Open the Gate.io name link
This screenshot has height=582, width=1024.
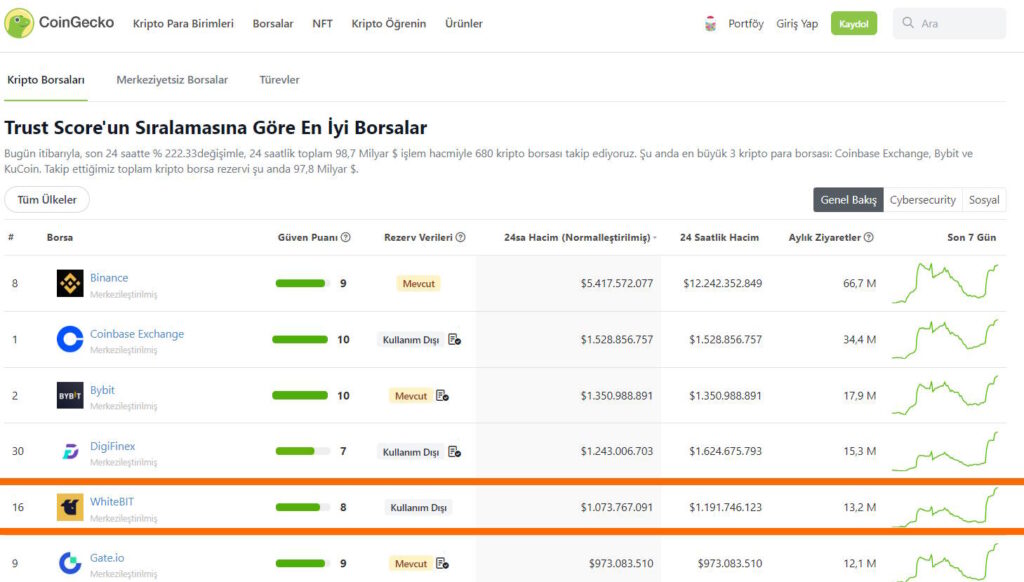[107, 558]
